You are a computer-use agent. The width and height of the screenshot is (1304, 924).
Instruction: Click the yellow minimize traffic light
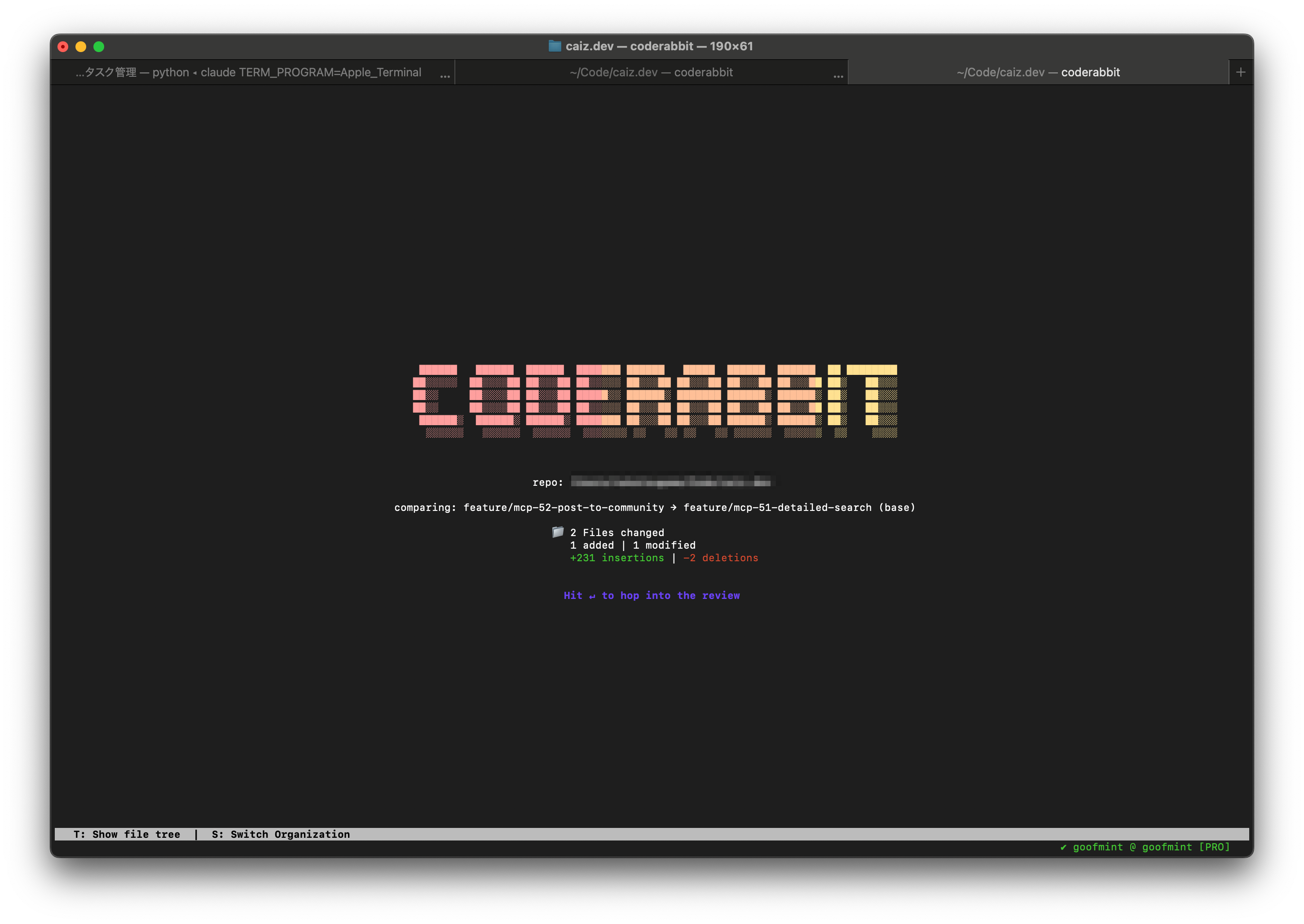click(81, 46)
